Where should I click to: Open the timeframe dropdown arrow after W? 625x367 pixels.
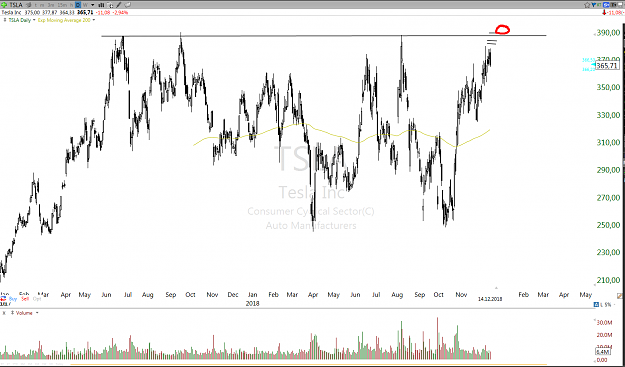coord(92,5)
